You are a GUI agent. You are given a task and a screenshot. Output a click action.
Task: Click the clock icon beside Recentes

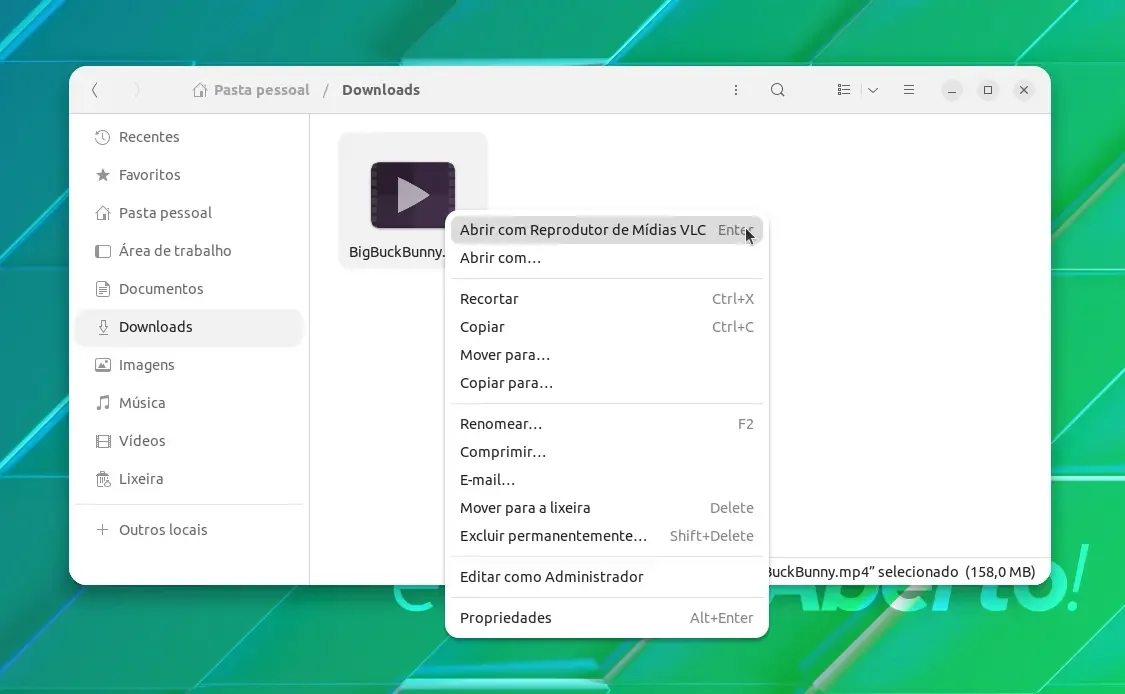[103, 137]
